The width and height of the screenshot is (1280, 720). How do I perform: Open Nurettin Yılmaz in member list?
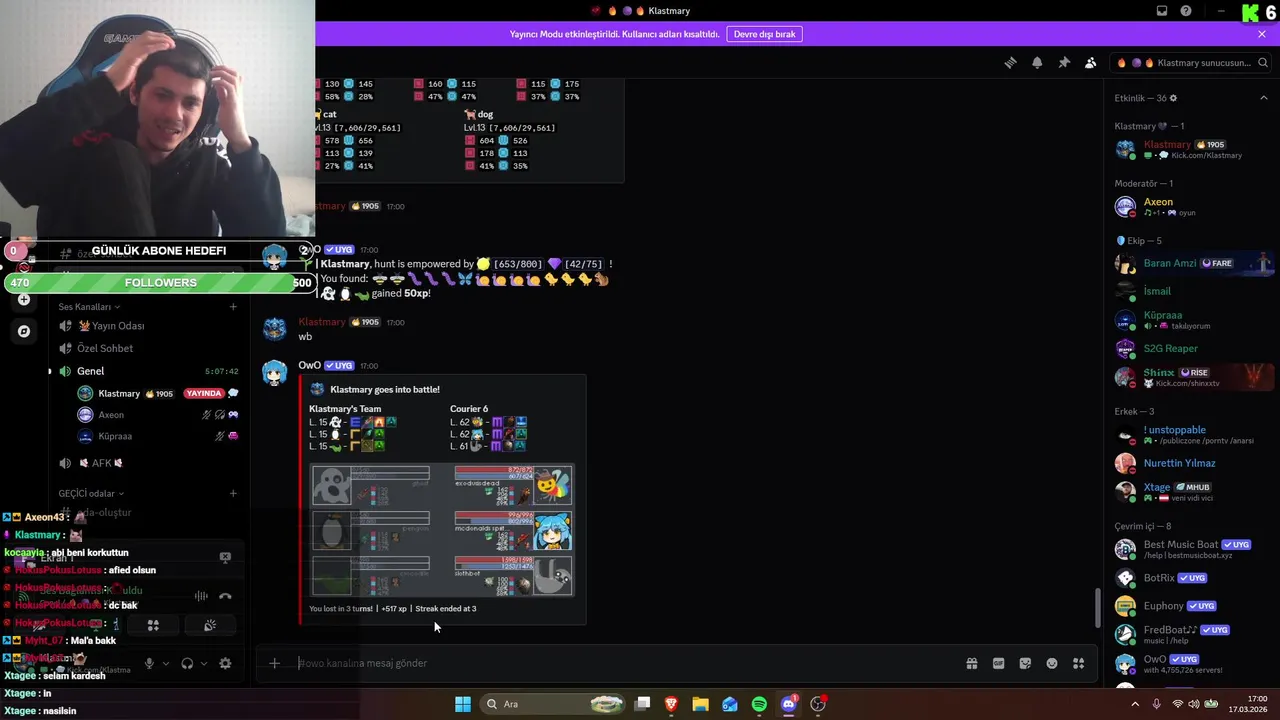point(1192,463)
